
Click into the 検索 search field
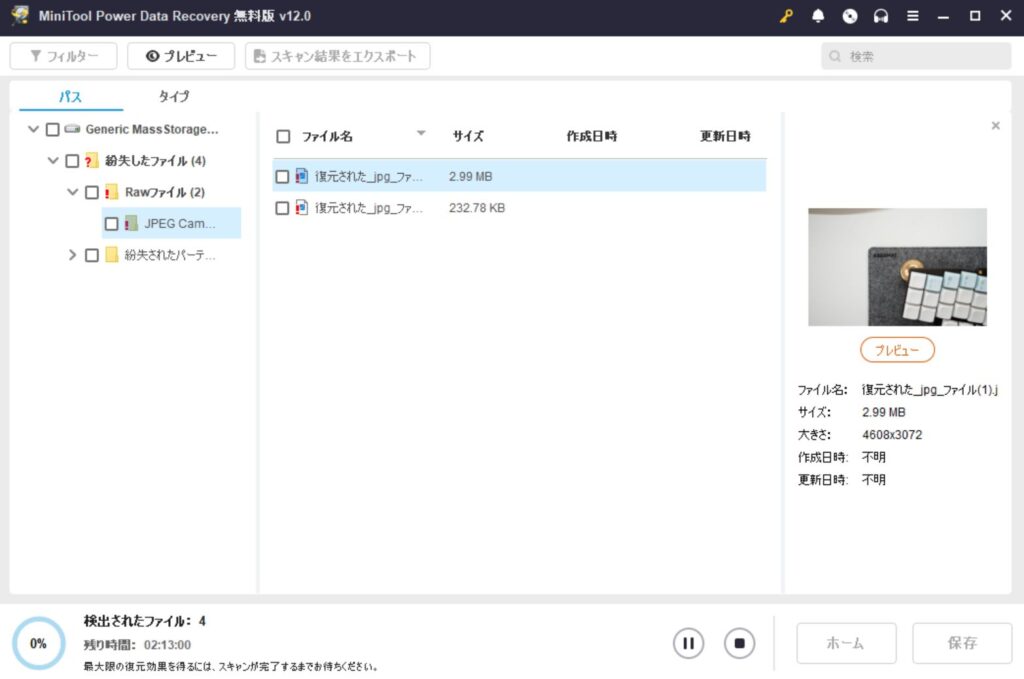(916, 56)
